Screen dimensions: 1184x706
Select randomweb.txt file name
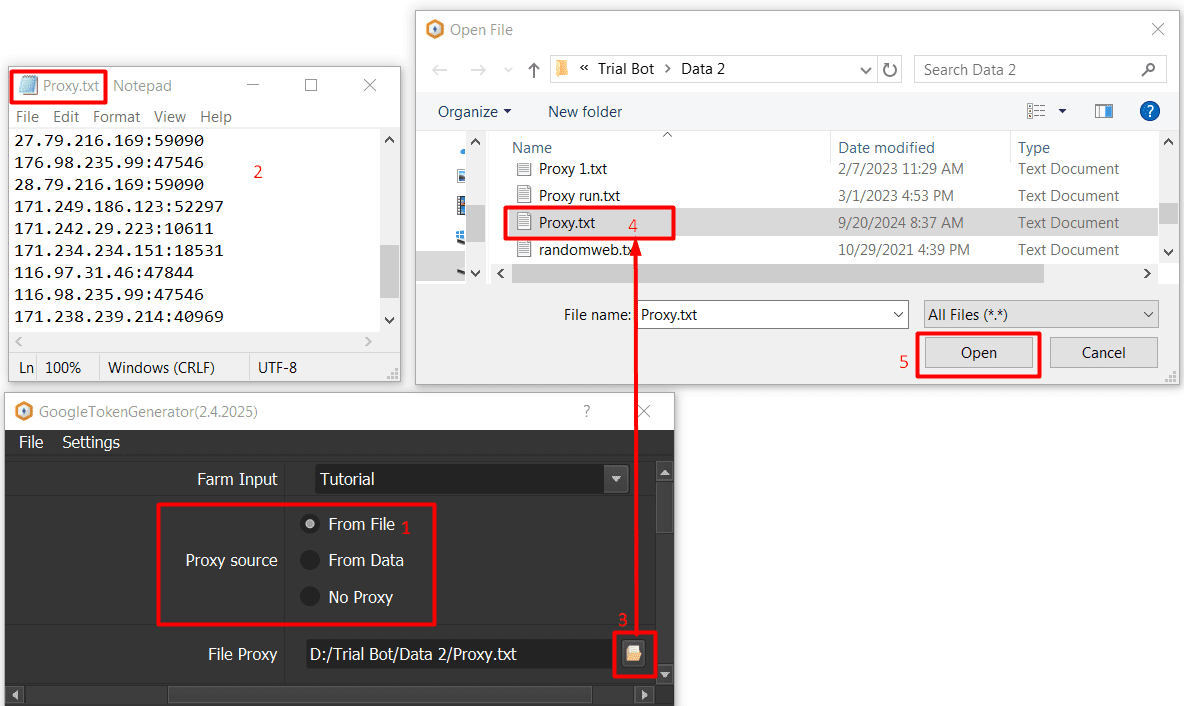coord(586,249)
